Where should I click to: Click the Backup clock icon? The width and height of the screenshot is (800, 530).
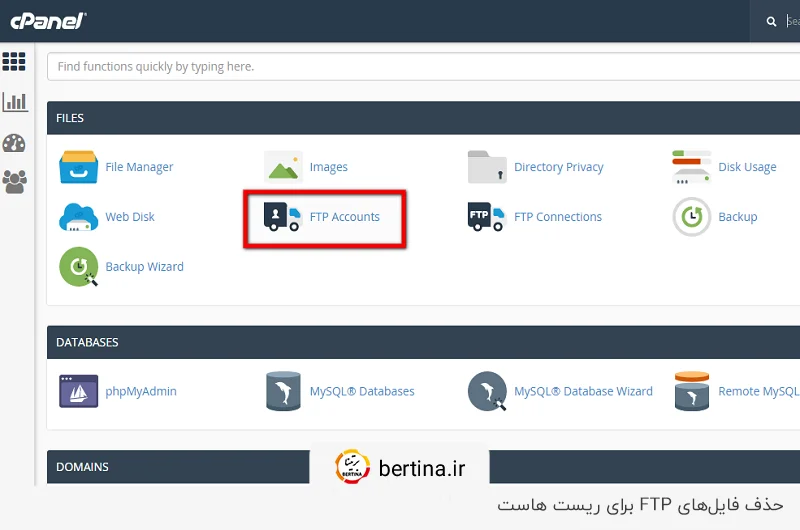click(692, 217)
